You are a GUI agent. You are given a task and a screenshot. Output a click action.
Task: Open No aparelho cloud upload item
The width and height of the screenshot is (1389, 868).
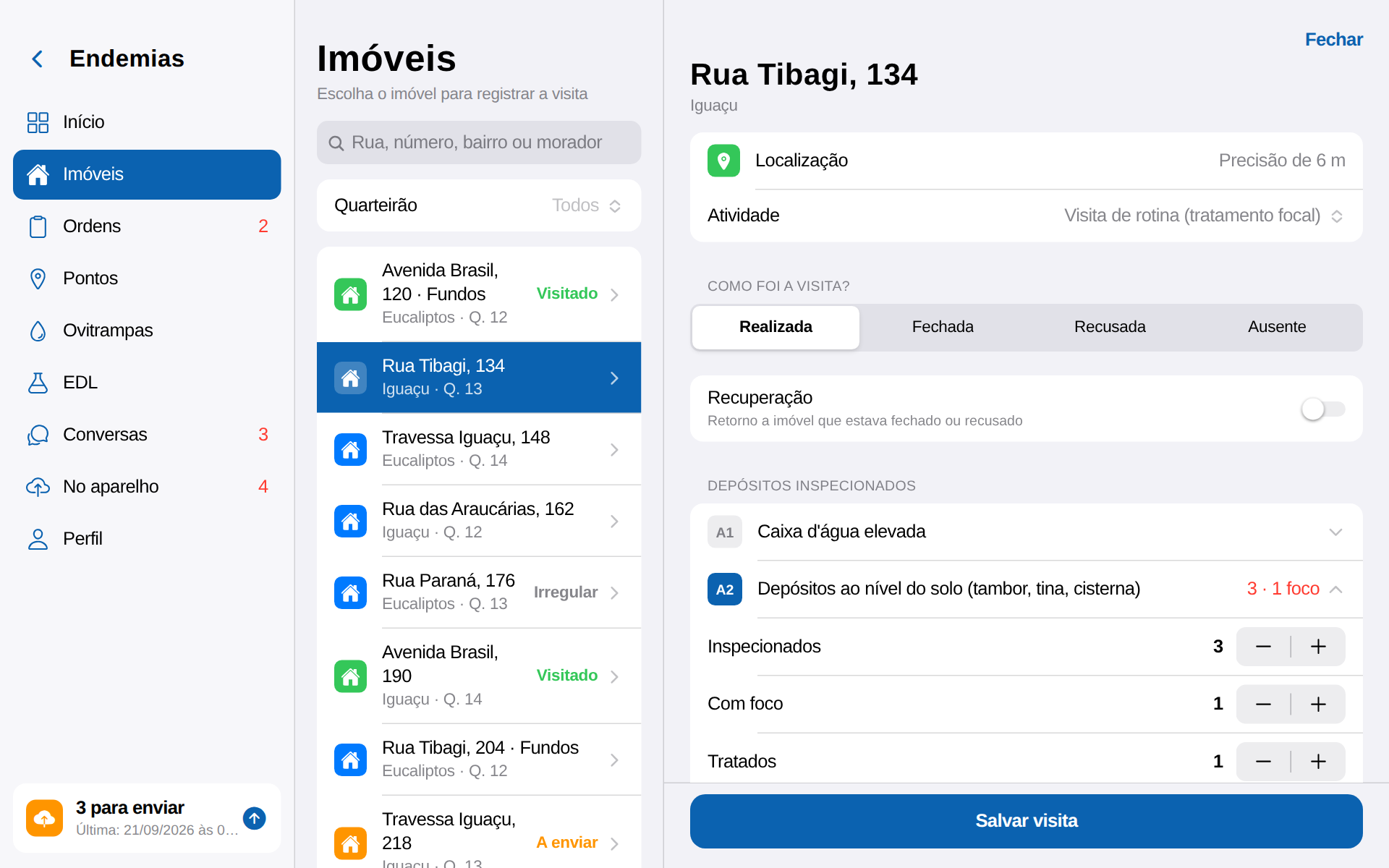147,487
